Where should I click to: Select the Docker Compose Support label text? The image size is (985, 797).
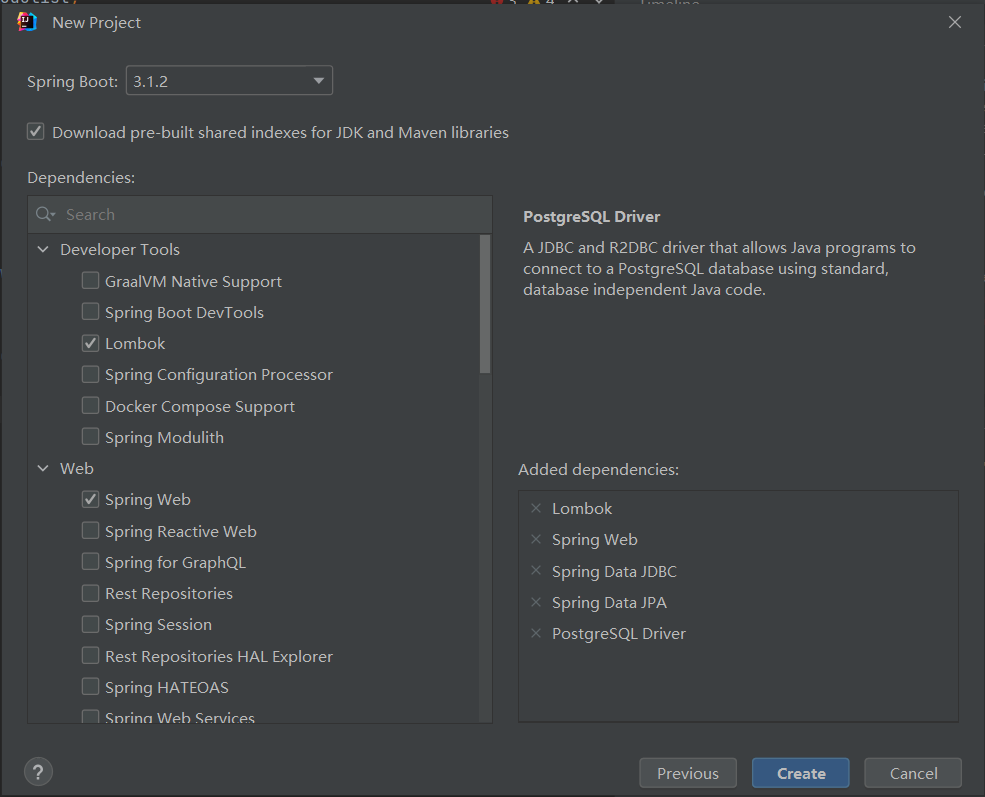coord(200,406)
